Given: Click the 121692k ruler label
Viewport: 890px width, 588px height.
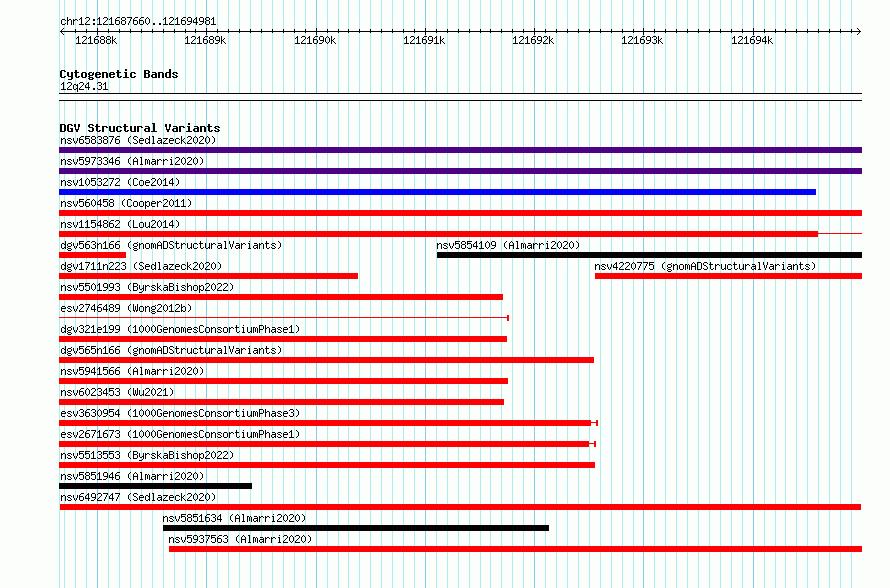Looking at the screenshot, I should pyautogui.click(x=533, y=40).
